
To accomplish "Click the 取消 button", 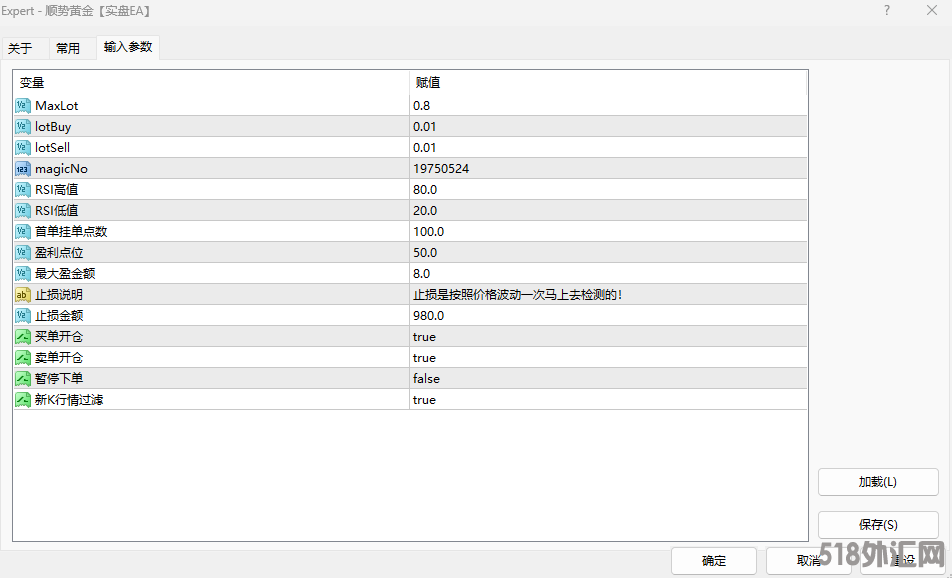I will click(809, 561).
